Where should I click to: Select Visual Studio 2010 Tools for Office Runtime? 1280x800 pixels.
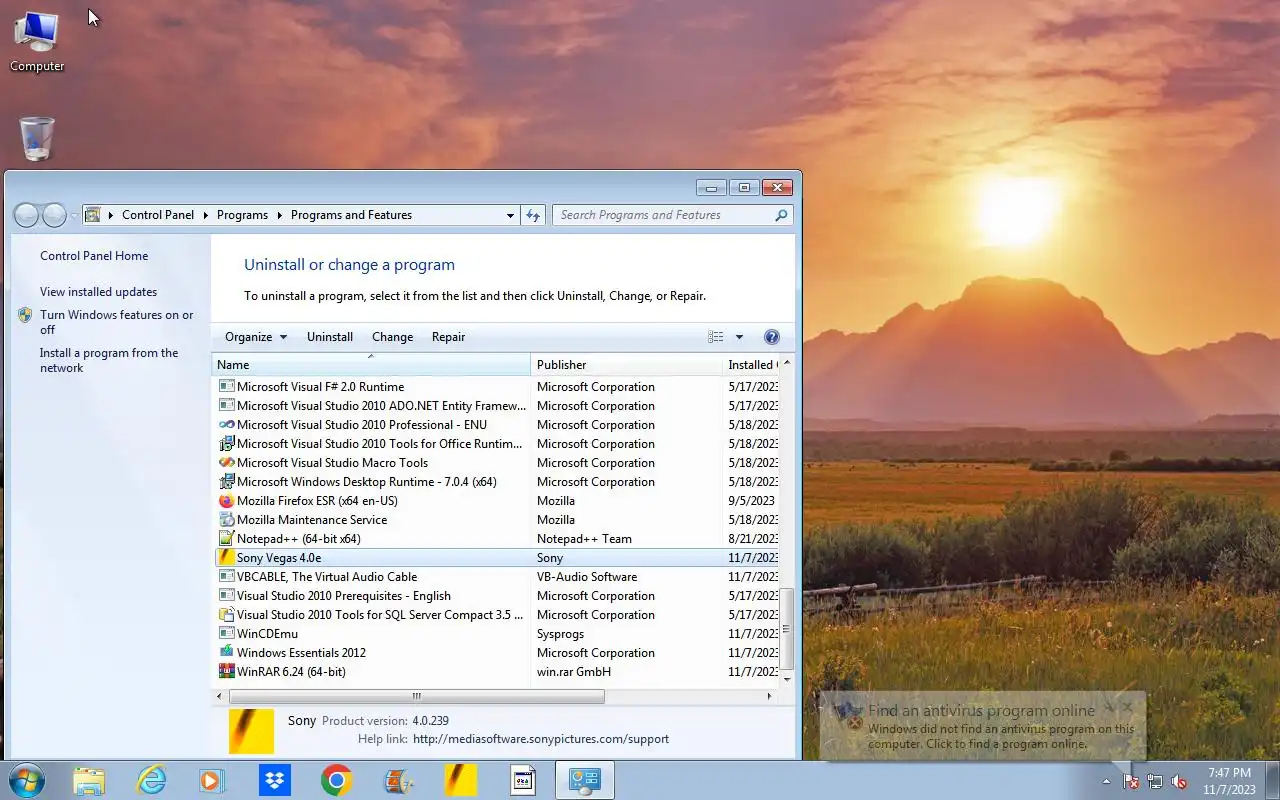pos(497,444)
